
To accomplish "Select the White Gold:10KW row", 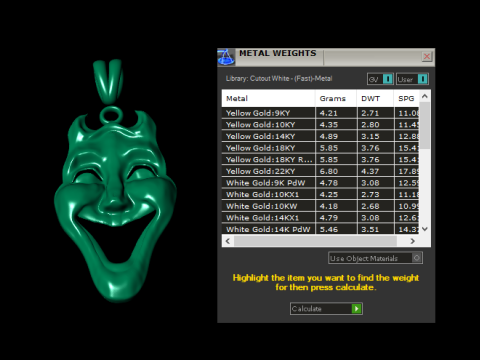I will tap(320, 206).
